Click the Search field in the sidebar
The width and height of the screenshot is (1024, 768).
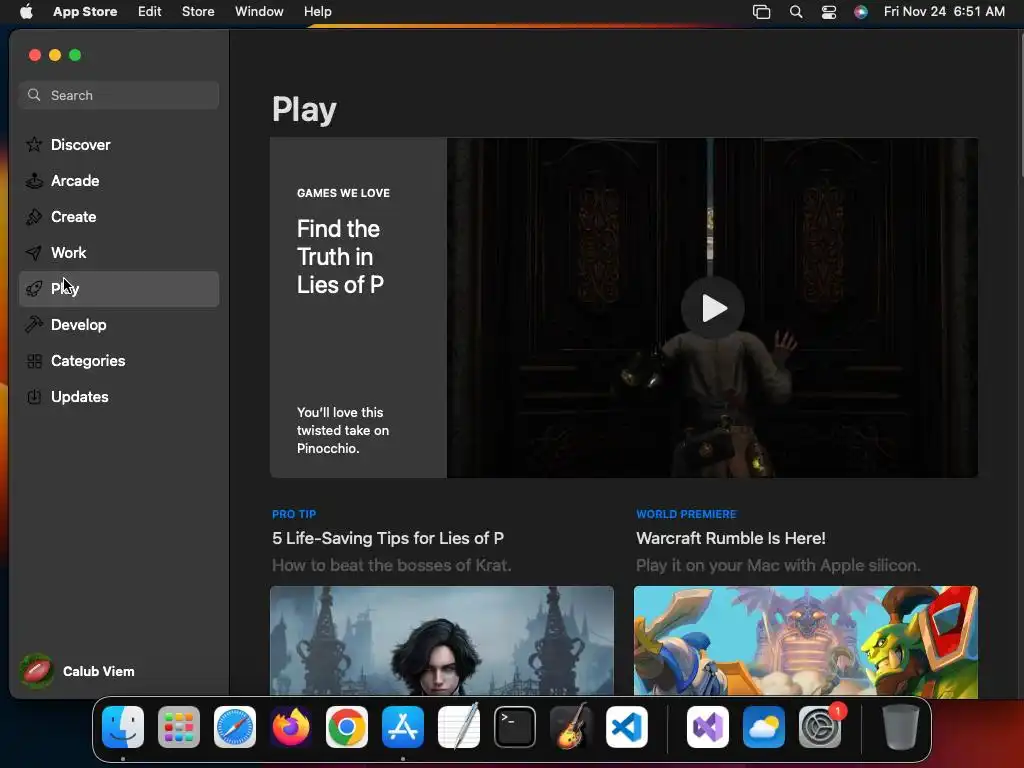click(x=119, y=95)
